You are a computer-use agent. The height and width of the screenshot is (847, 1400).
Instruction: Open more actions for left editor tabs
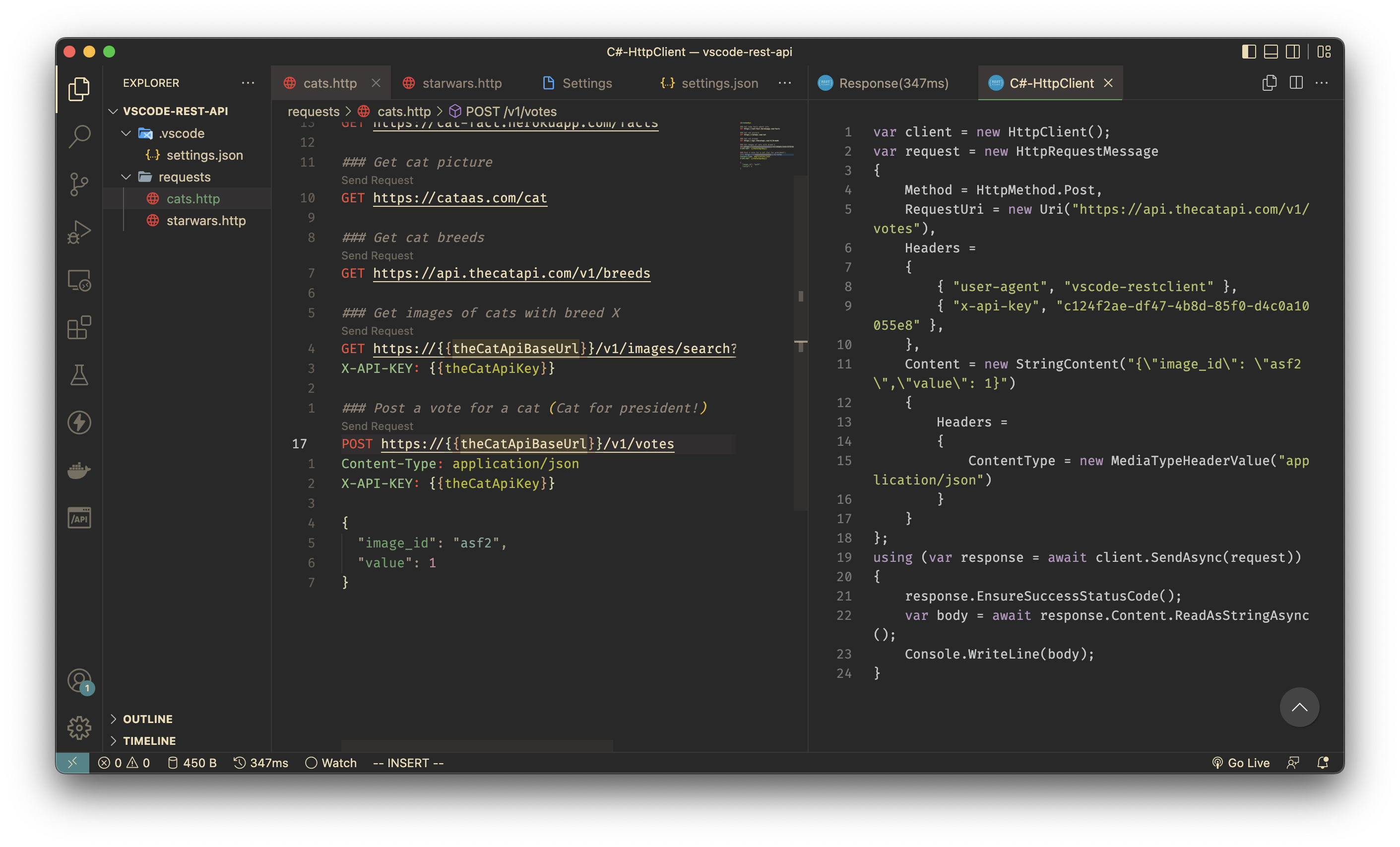tap(785, 83)
